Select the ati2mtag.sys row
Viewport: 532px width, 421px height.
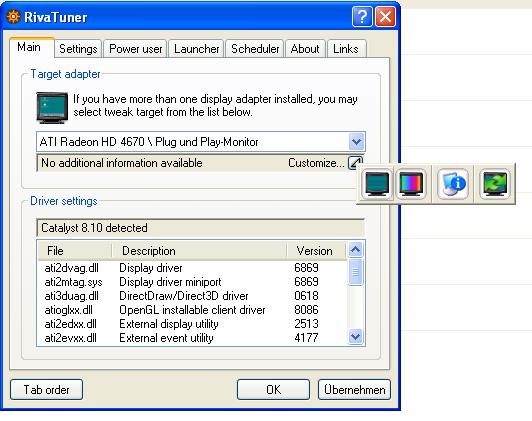click(192, 282)
